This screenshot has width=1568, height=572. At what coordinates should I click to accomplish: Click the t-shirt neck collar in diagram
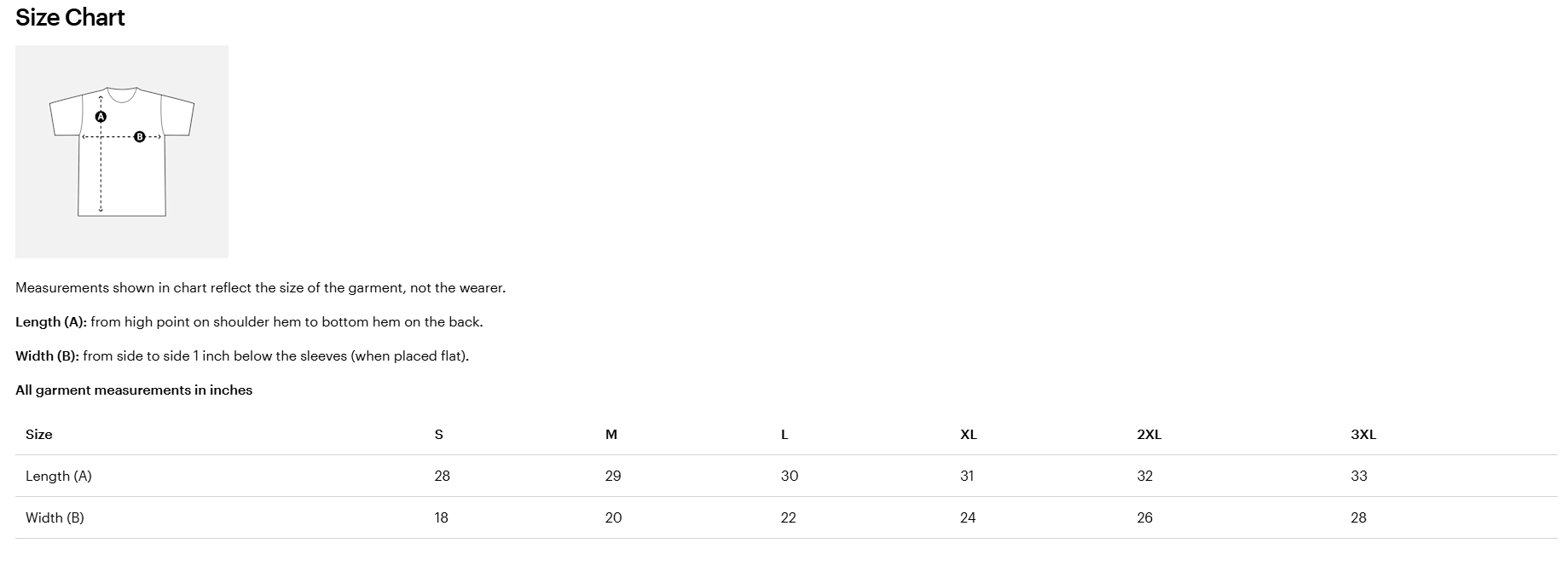click(x=122, y=93)
